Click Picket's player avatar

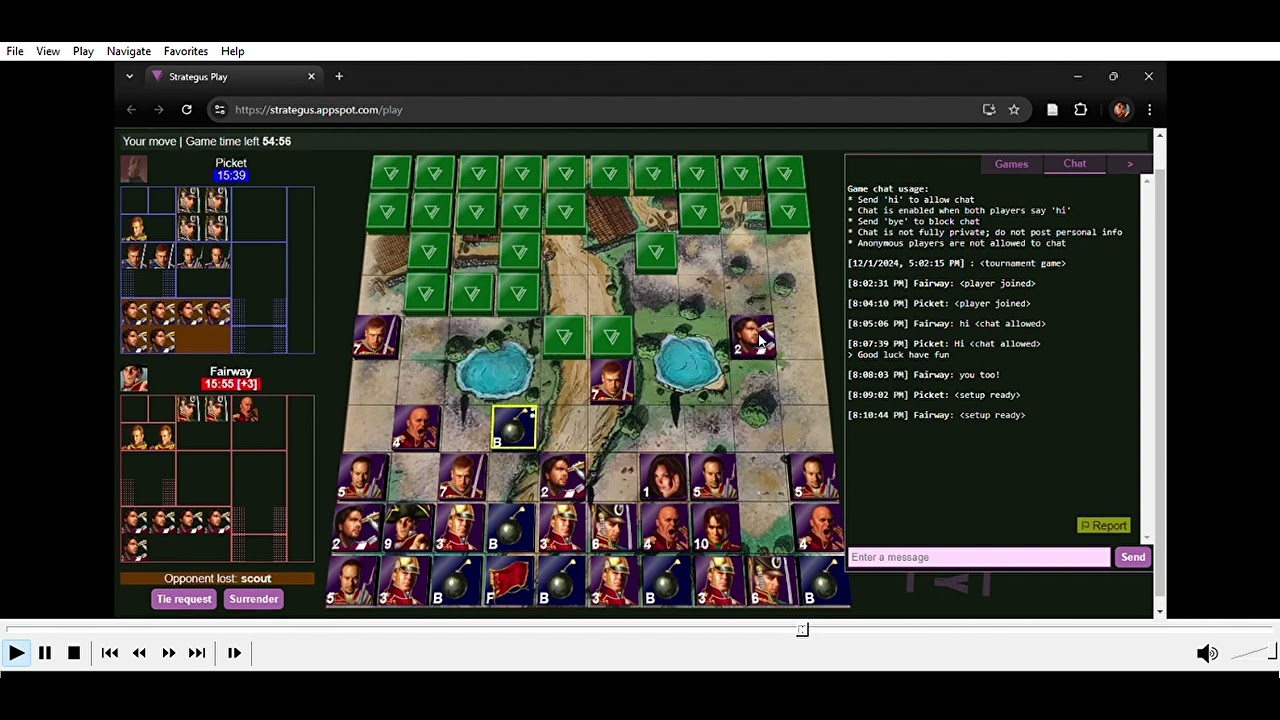click(134, 169)
